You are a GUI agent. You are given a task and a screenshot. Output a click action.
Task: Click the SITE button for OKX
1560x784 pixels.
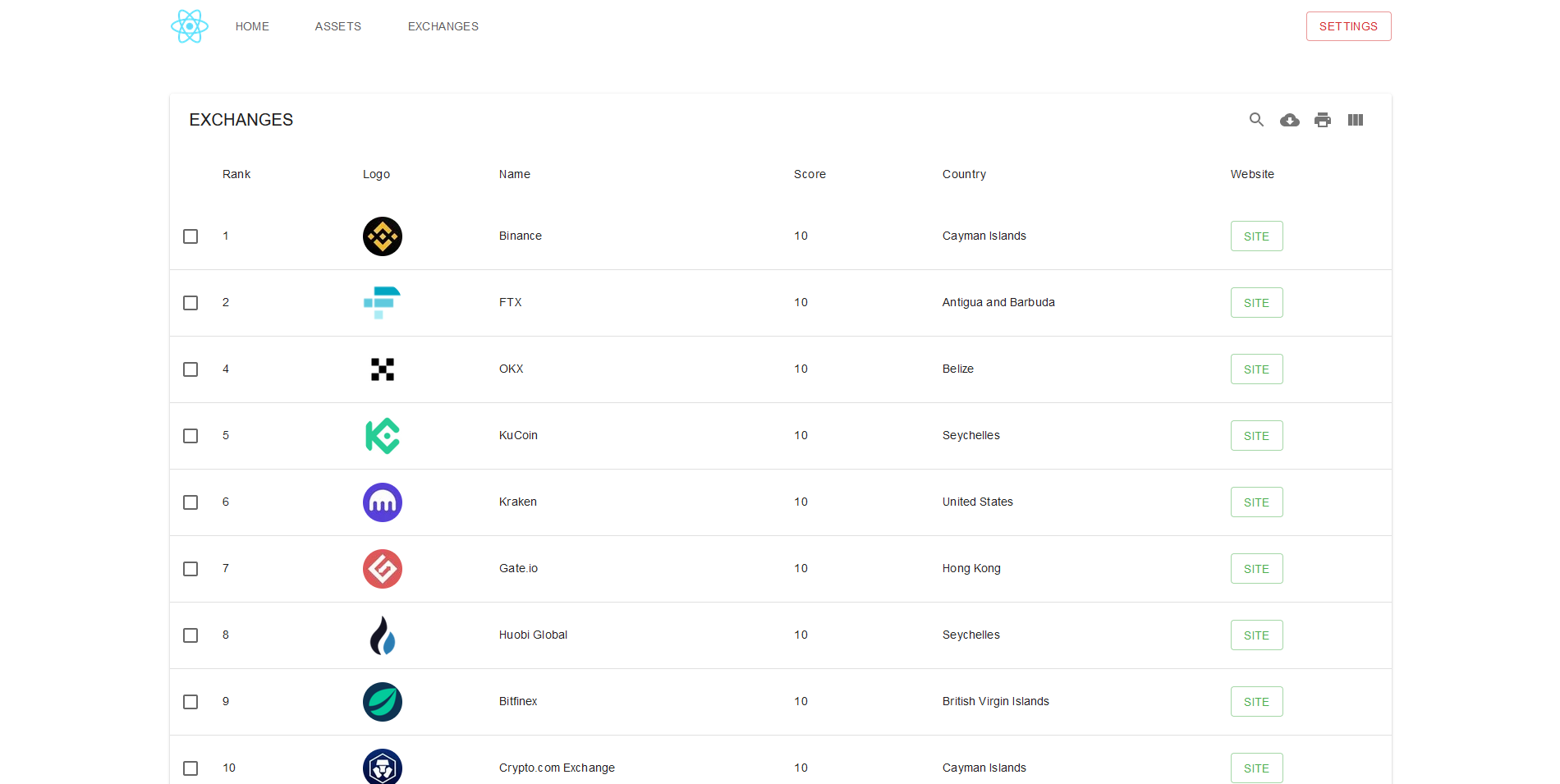[1256, 369]
